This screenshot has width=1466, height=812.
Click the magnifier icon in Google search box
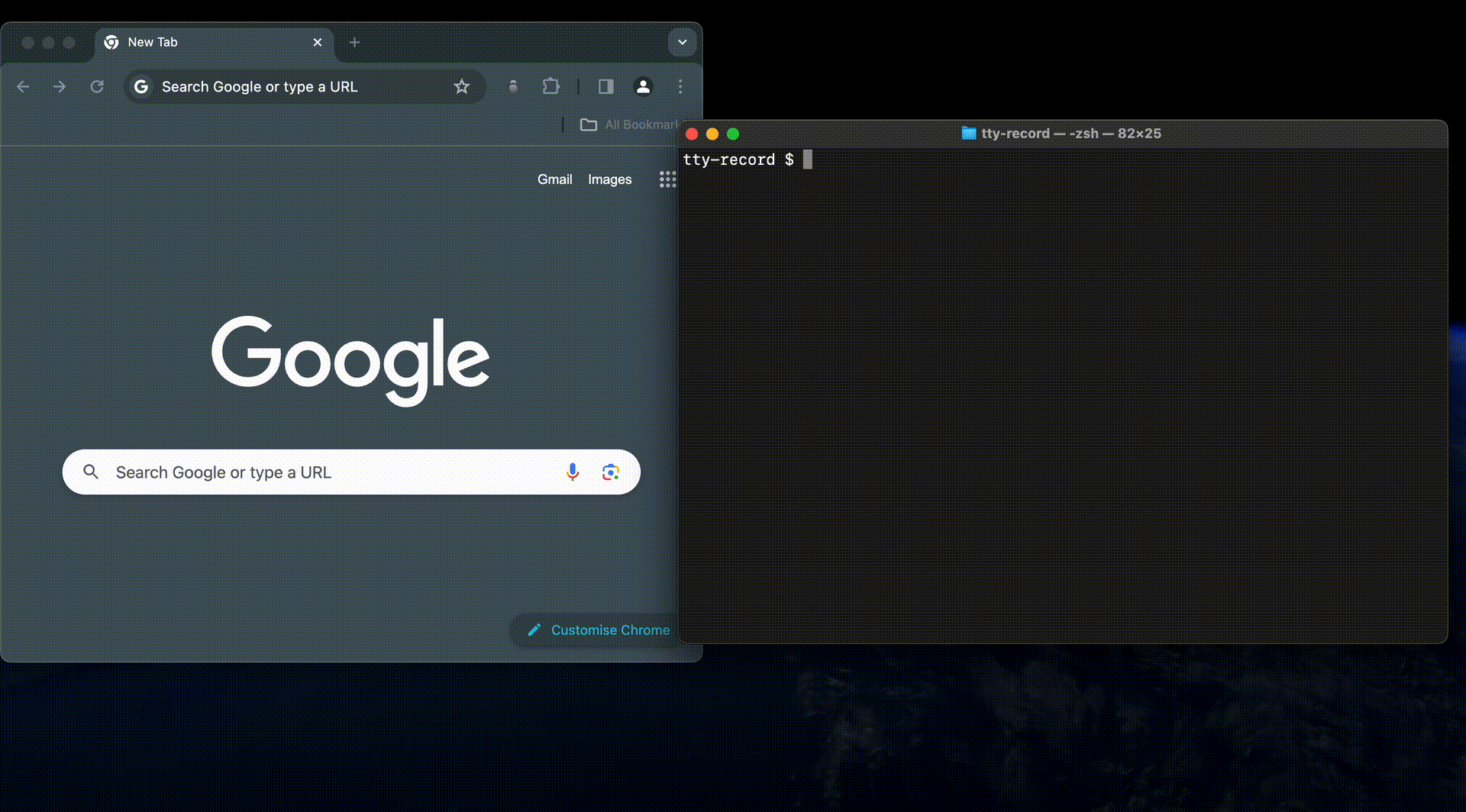coord(91,472)
